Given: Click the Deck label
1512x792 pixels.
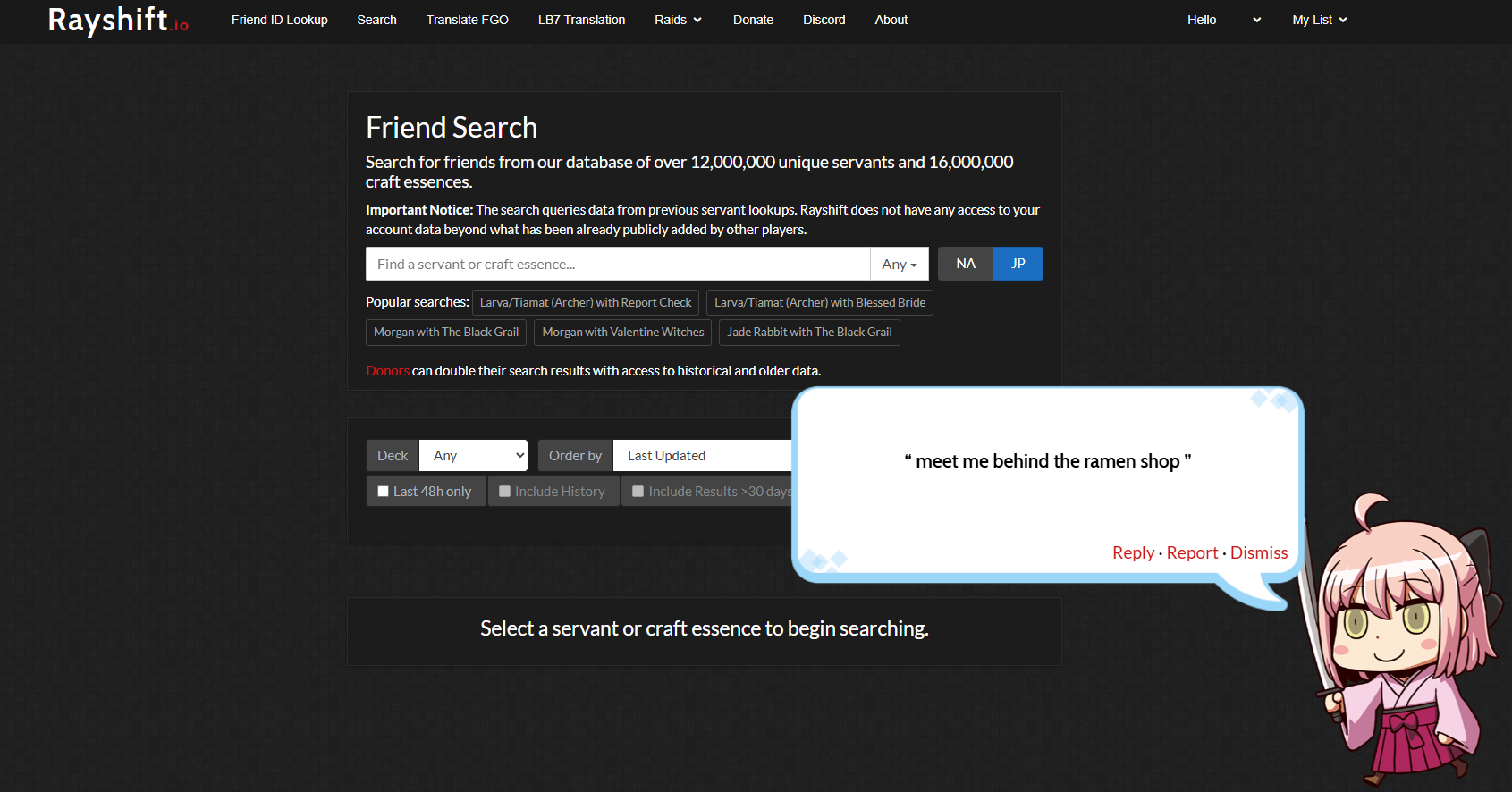Looking at the screenshot, I should click(393, 456).
